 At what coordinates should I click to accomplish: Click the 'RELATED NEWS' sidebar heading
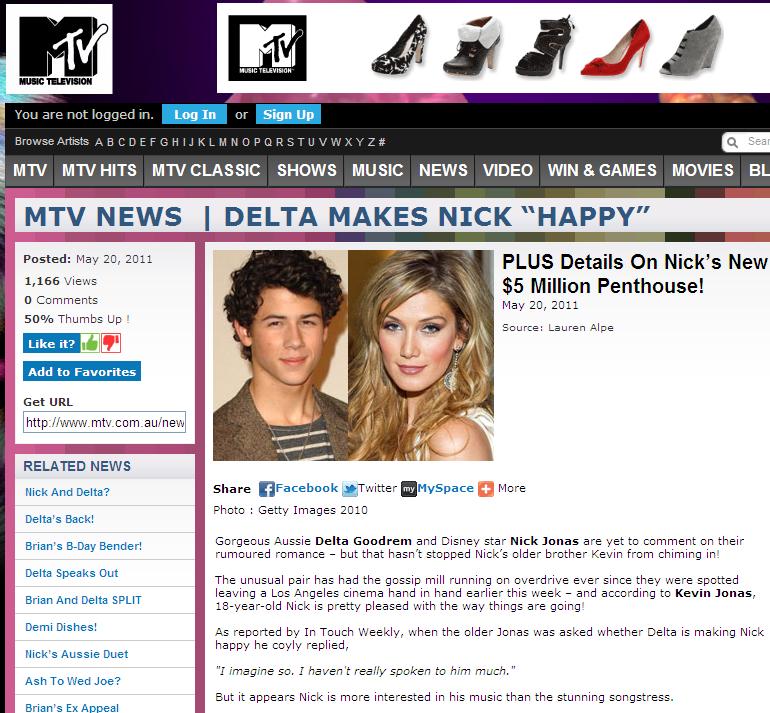77,466
